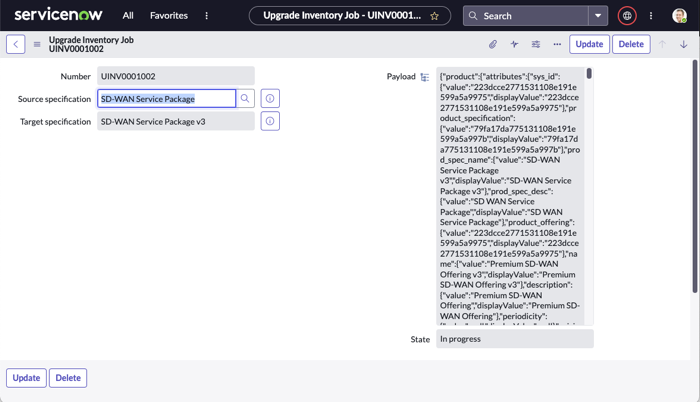Click the attachments paperclip icon

coord(493,44)
